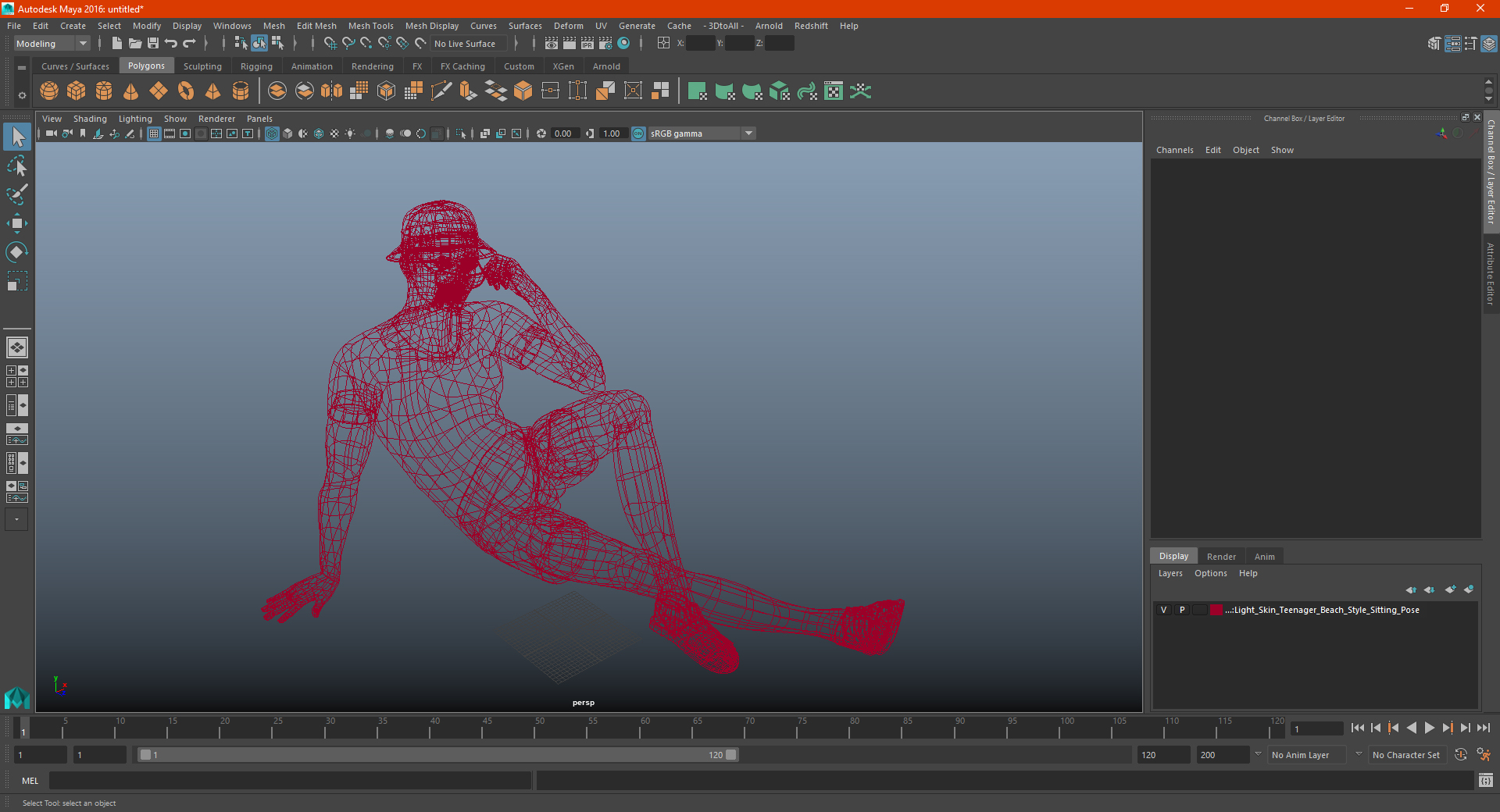Switch to the Sculpting shelf tab
This screenshot has height=812, width=1500.
pyautogui.click(x=202, y=66)
